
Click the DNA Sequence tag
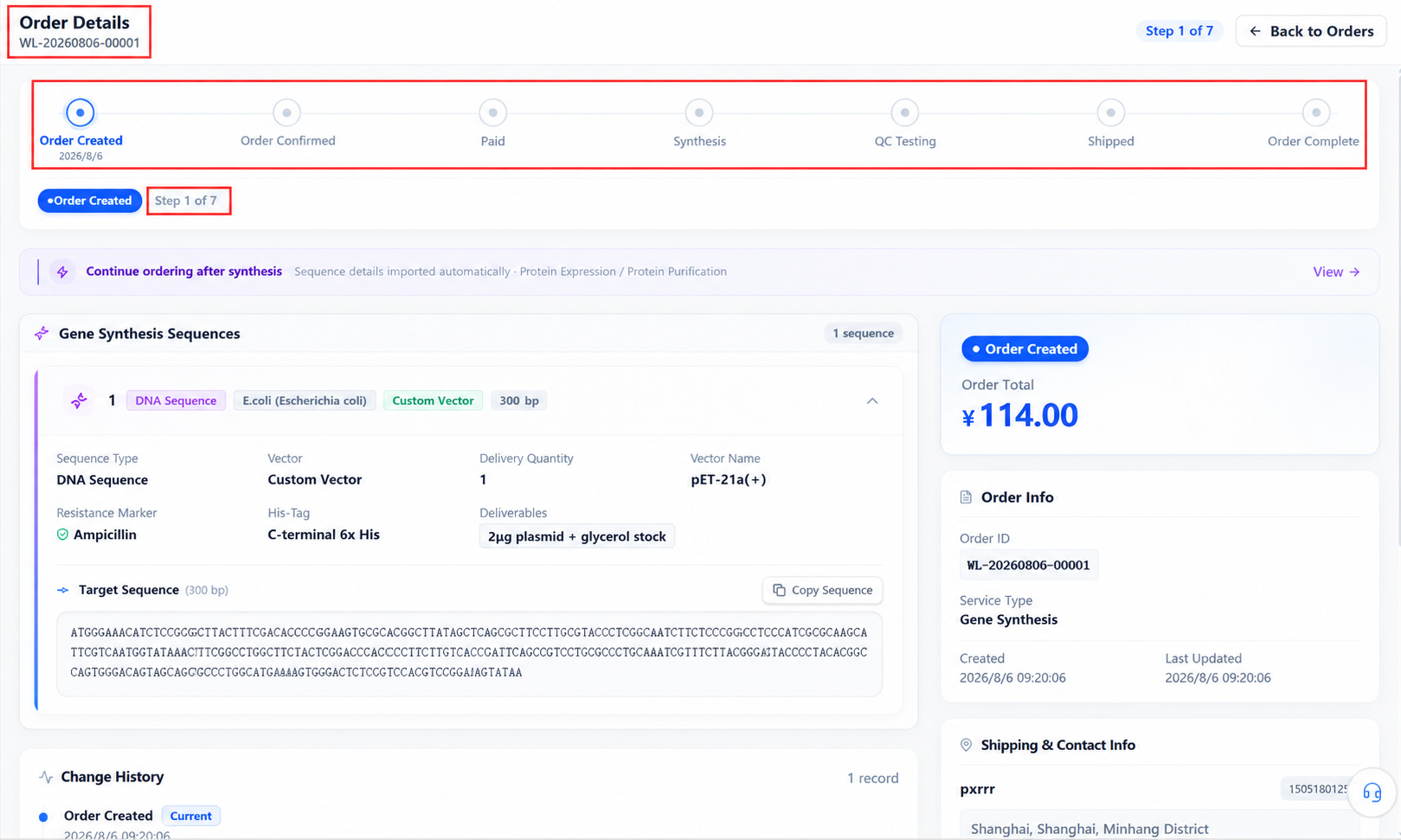pos(176,401)
